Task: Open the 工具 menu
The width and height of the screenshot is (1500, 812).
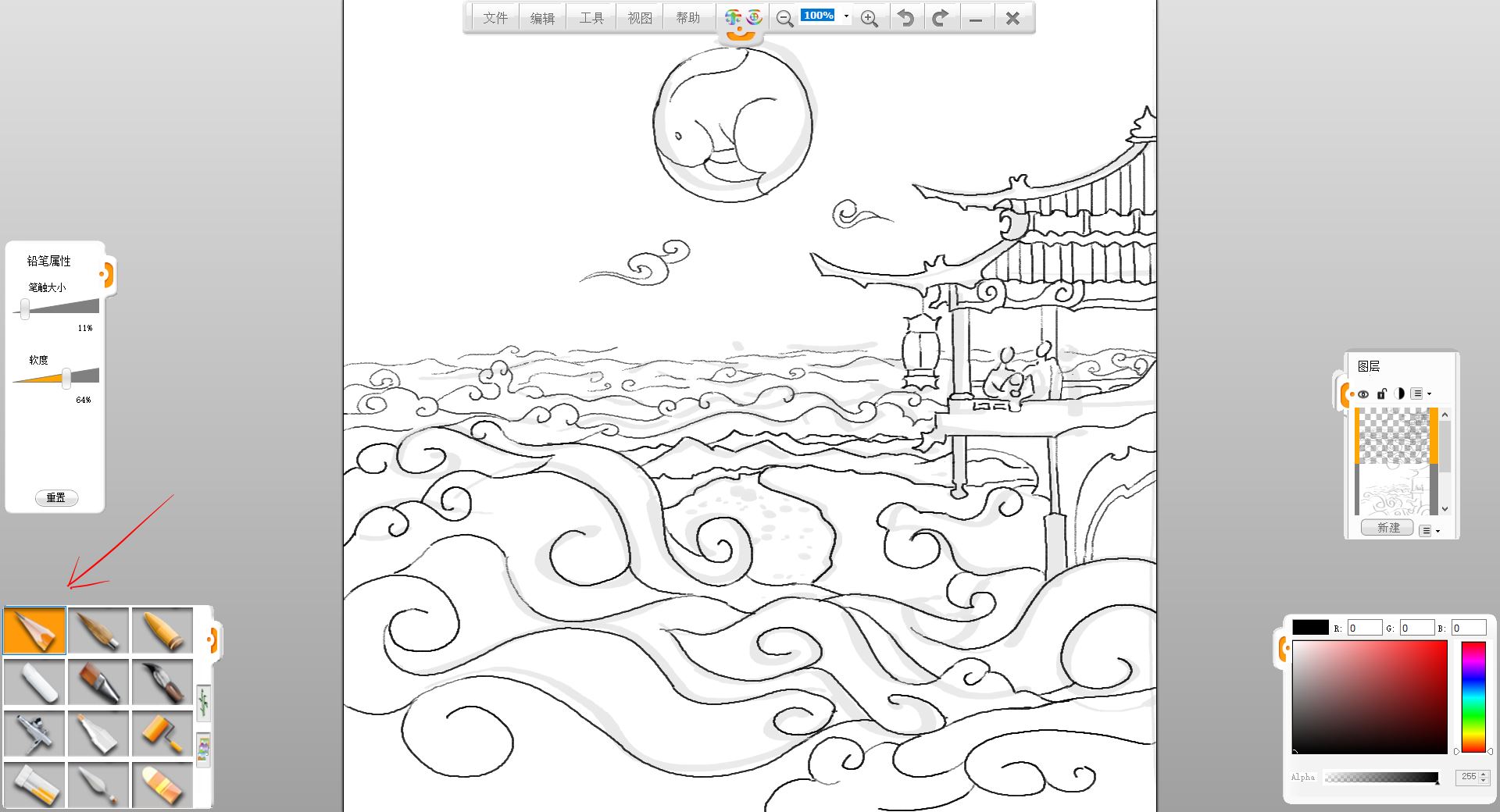Action: pos(591,18)
